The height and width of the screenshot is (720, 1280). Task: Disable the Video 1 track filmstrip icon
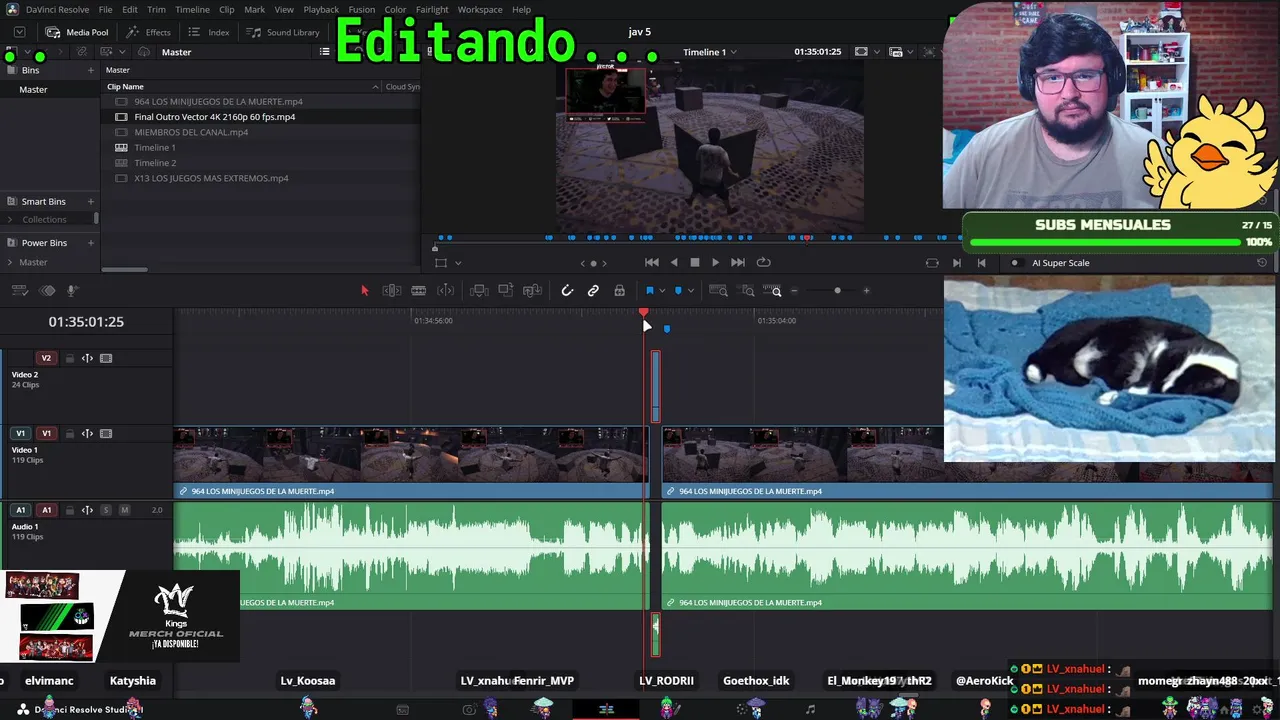click(106, 434)
